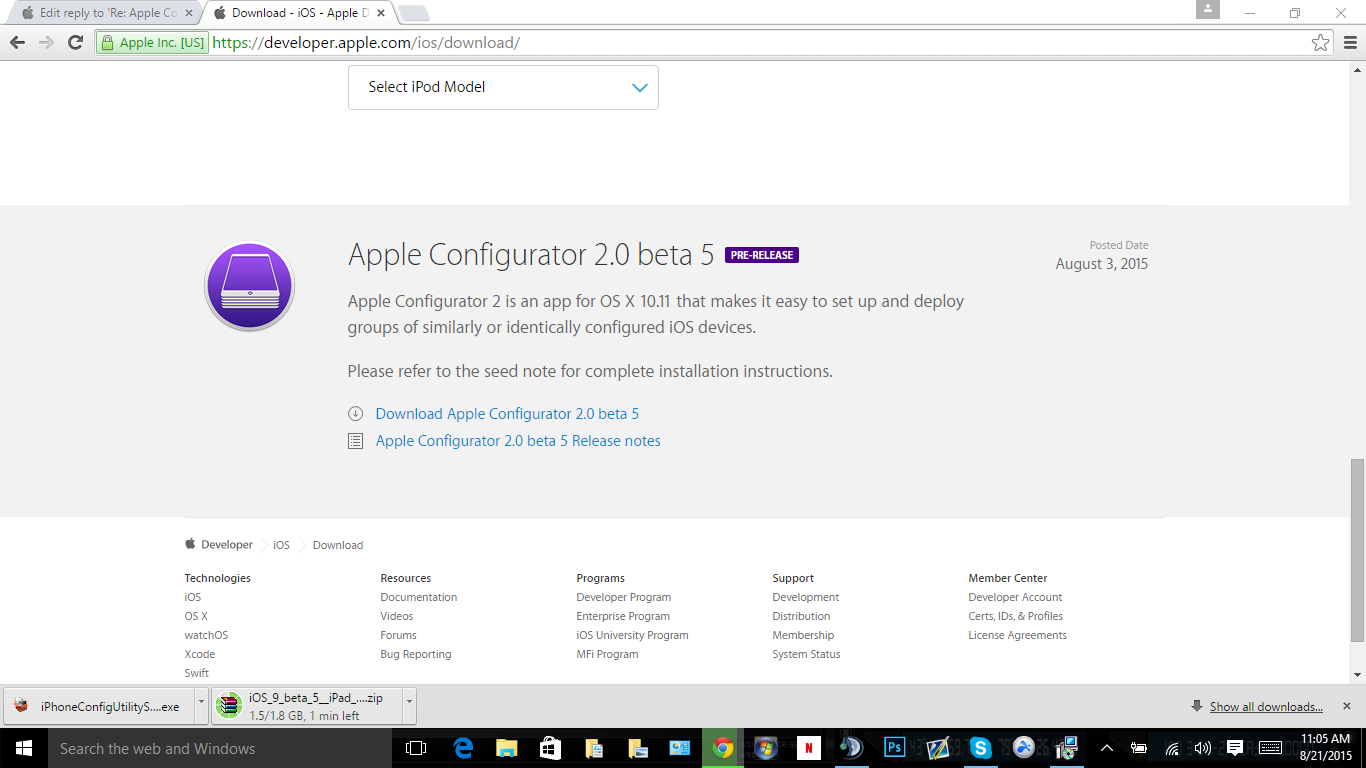
Task: Open the Documentation footer link
Action: coord(418,597)
